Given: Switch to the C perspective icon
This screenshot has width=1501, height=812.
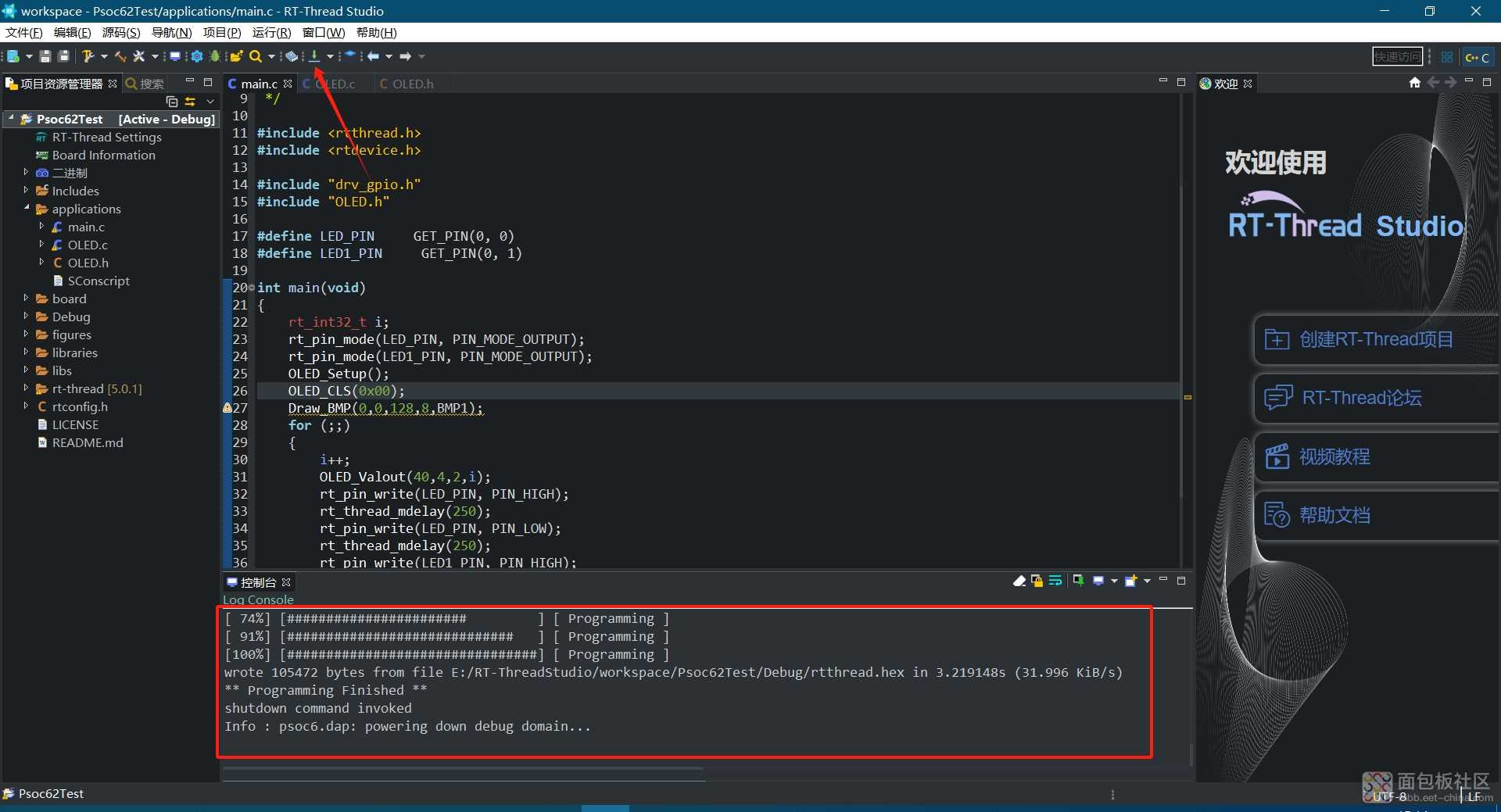Looking at the screenshot, I should click(1477, 57).
